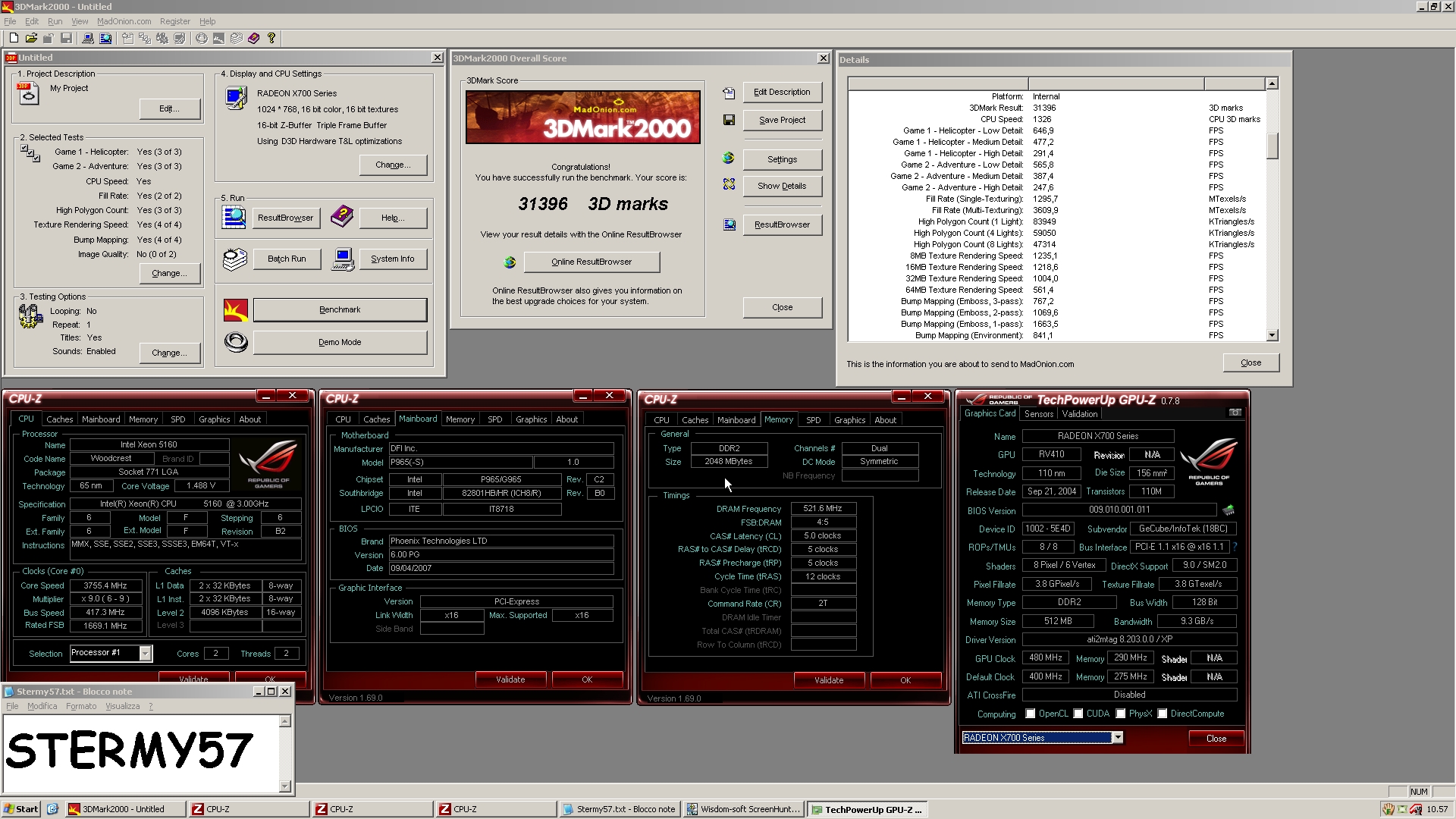Click the Demo Mode button
The width and height of the screenshot is (1456, 819).
[340, 342]
